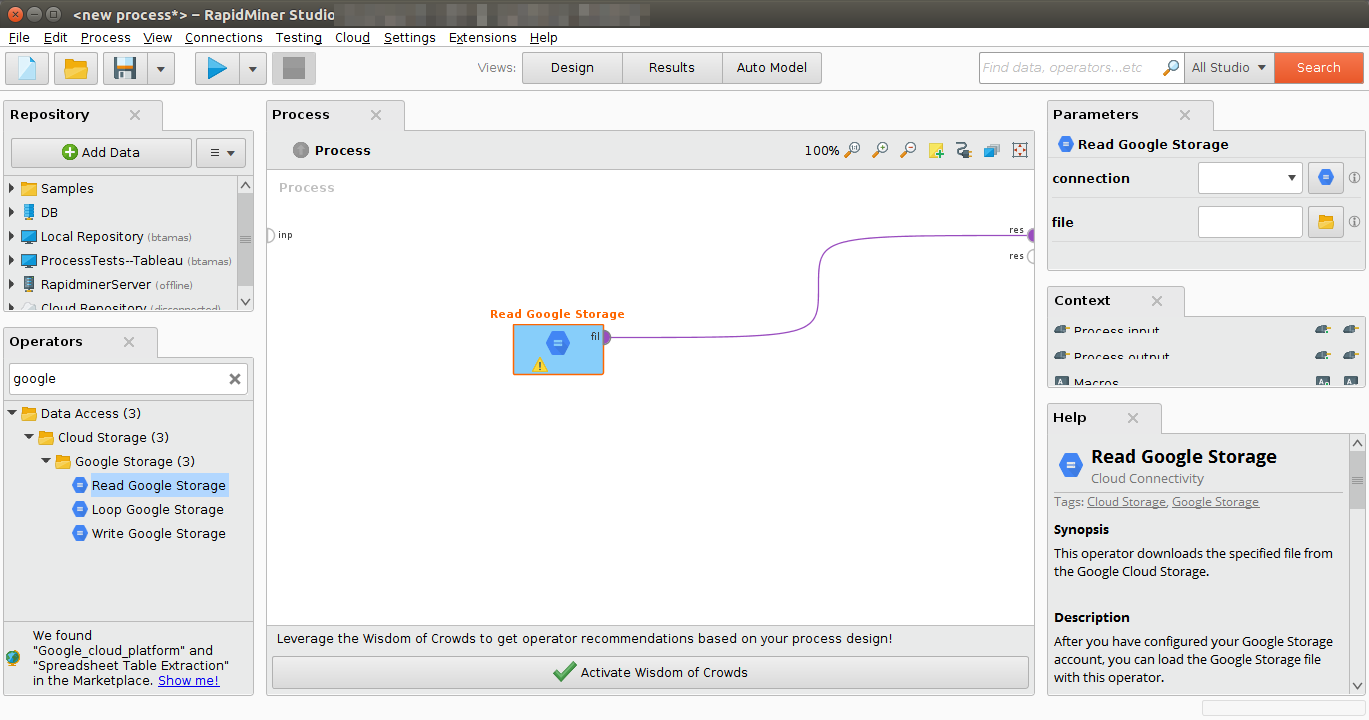The width and height of the screenshot is (1369, 720).
Task: Open the connection combo box in Parameters
Action: point(1250,178)
